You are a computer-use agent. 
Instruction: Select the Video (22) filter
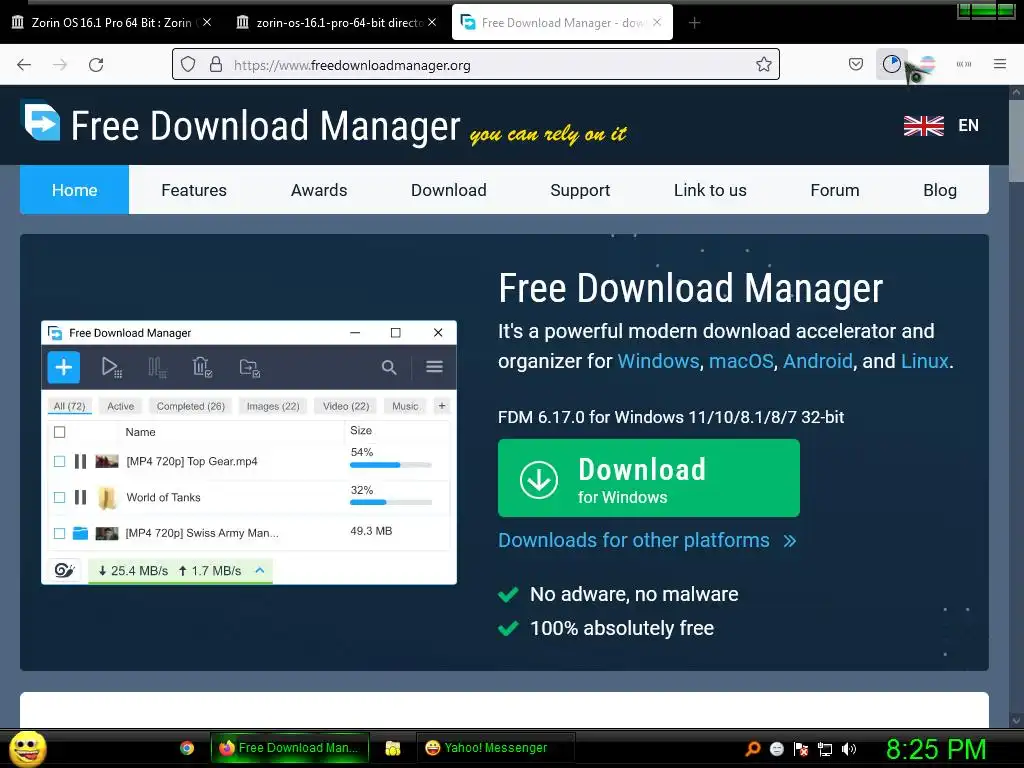click(x=346, y=406)
